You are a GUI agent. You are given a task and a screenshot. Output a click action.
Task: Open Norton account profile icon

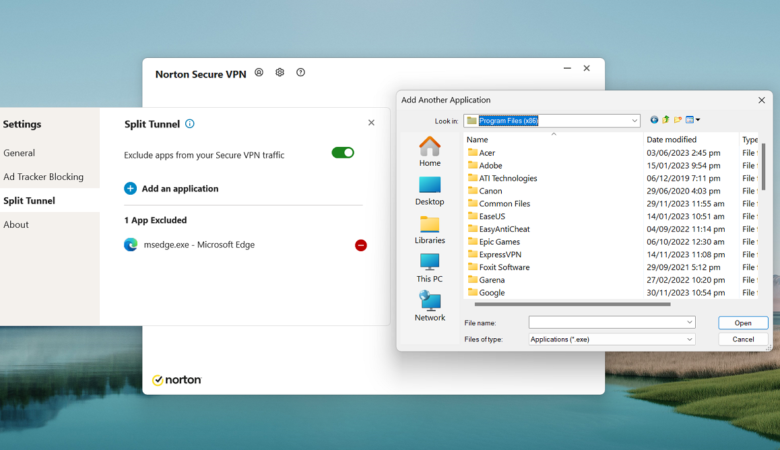click(259, 73)
